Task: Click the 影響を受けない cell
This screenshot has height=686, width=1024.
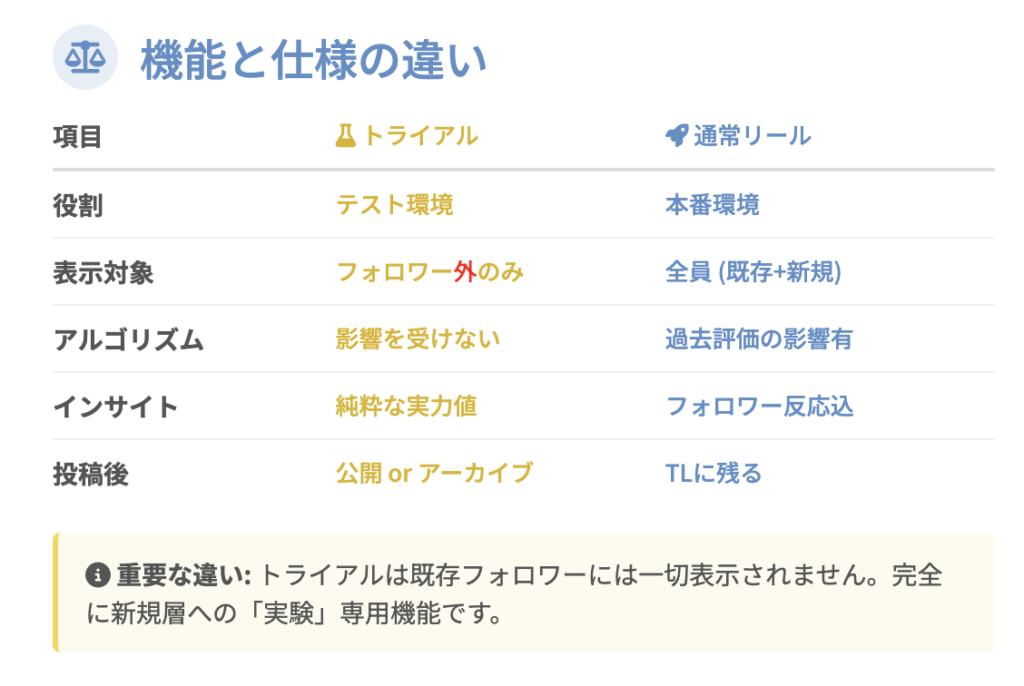Action: pyautogui.click(x=418, y=339)
